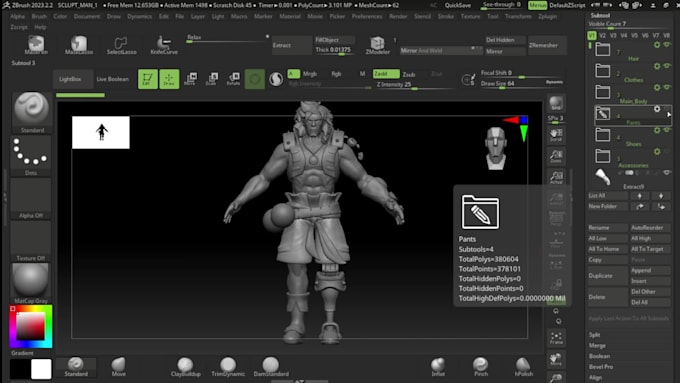This screenshot has height=383, width=680.
Task: Open Accessories folder gear settings
Action: click(x=657, y=151)
